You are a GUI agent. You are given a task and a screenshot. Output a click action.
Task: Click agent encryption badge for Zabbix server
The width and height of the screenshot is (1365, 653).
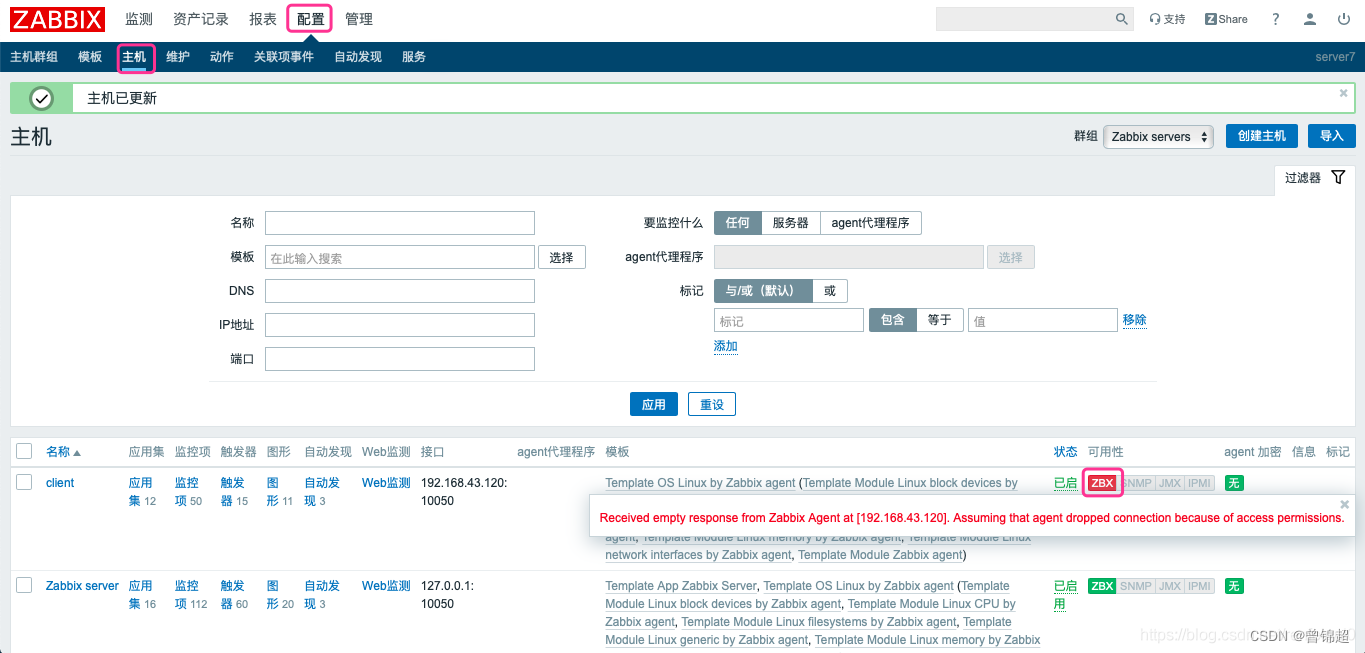tap(1234, 586)
